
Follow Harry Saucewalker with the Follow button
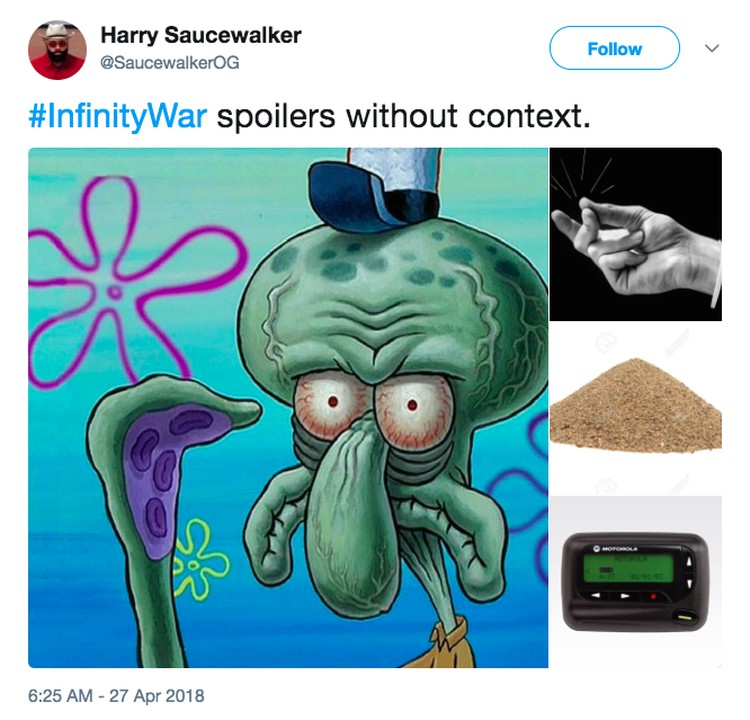[x=615, y=48]
